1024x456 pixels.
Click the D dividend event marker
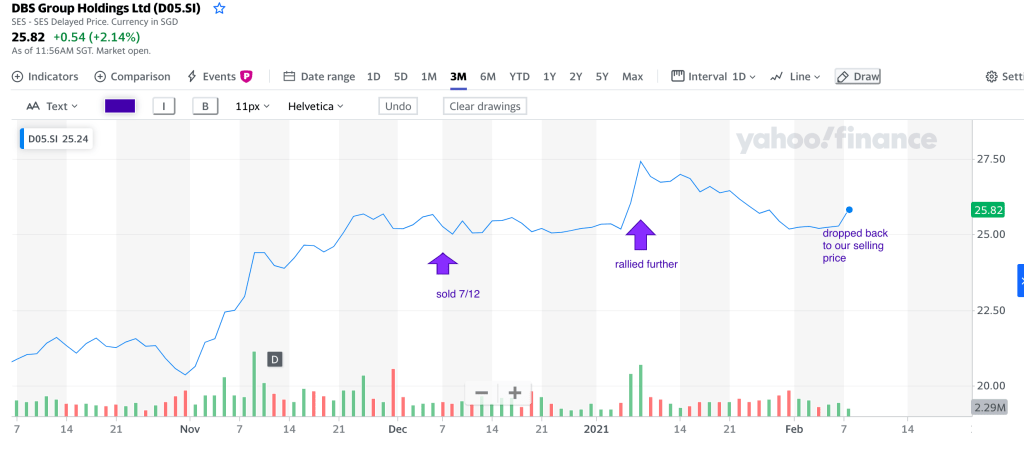[x=273, y=358]
